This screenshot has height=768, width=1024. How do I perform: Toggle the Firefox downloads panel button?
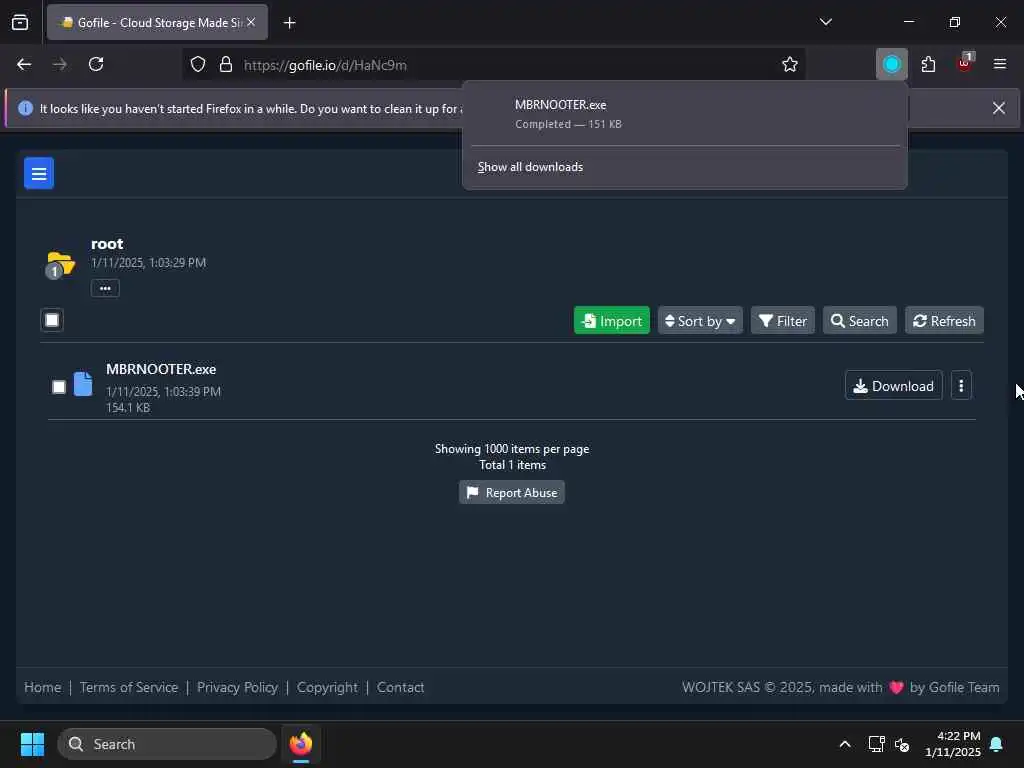tap(891, 64)
